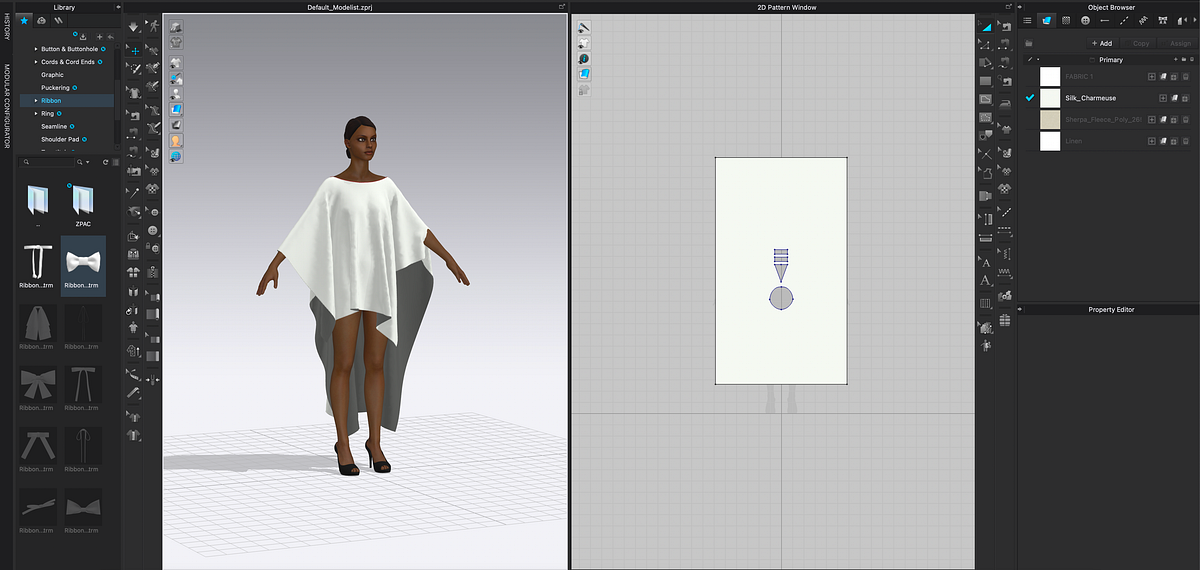Click the blue highlighted surface icon in 3D window
Screen dimensions: 1200x570
click(176, 109)
